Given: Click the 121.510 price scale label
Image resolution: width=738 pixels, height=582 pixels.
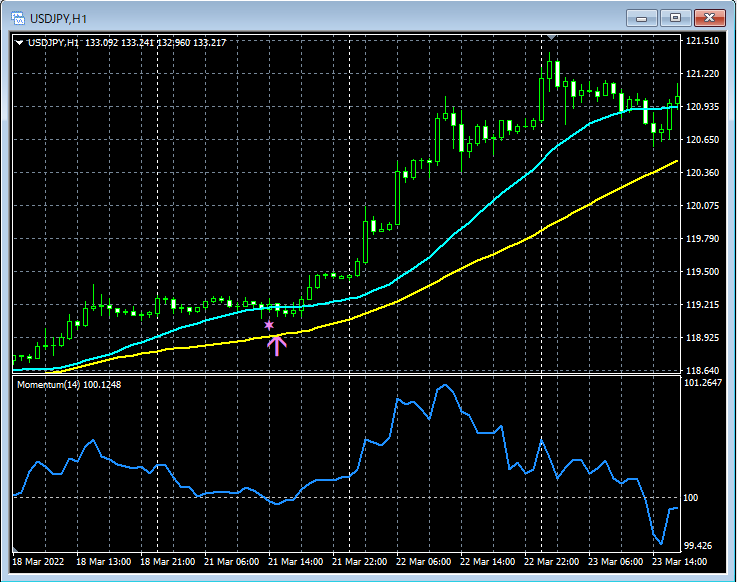Looking at the screenshot, I should [703, 41].
